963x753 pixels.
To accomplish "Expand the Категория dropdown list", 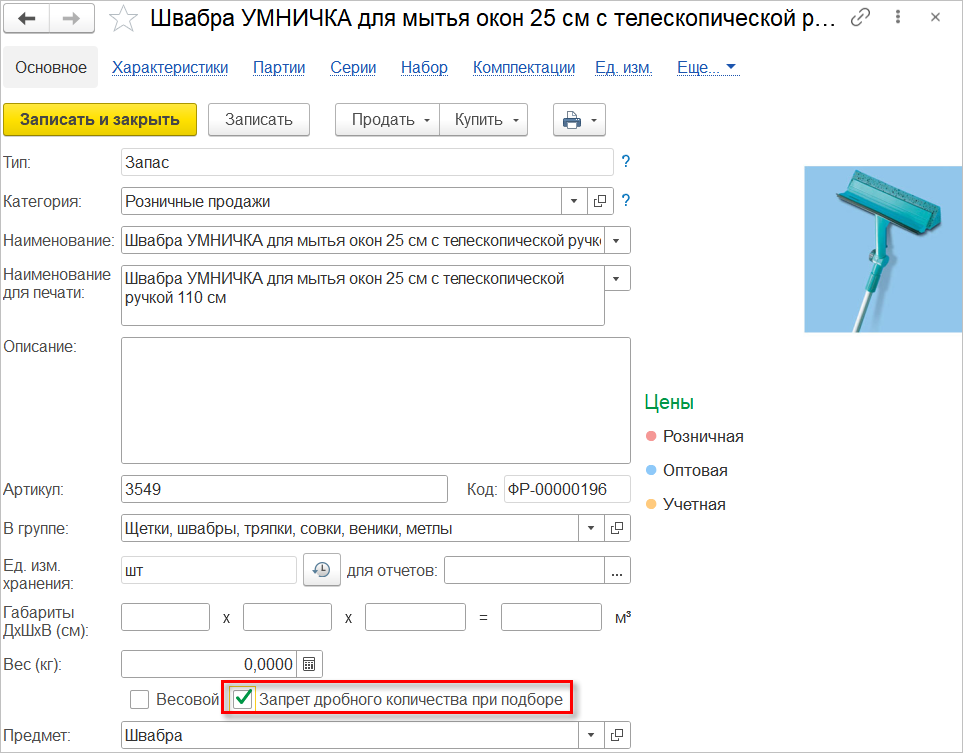I will click(x=574, y=201).
